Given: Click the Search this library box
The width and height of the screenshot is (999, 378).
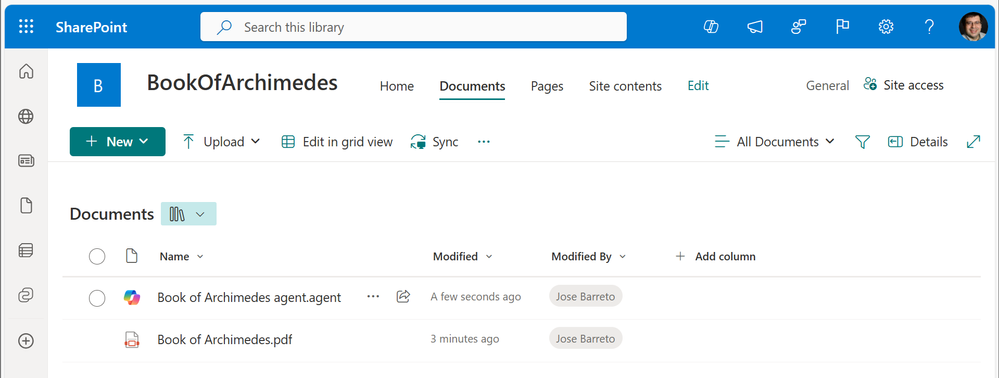Looking at the screenshot, I should 413,27.
